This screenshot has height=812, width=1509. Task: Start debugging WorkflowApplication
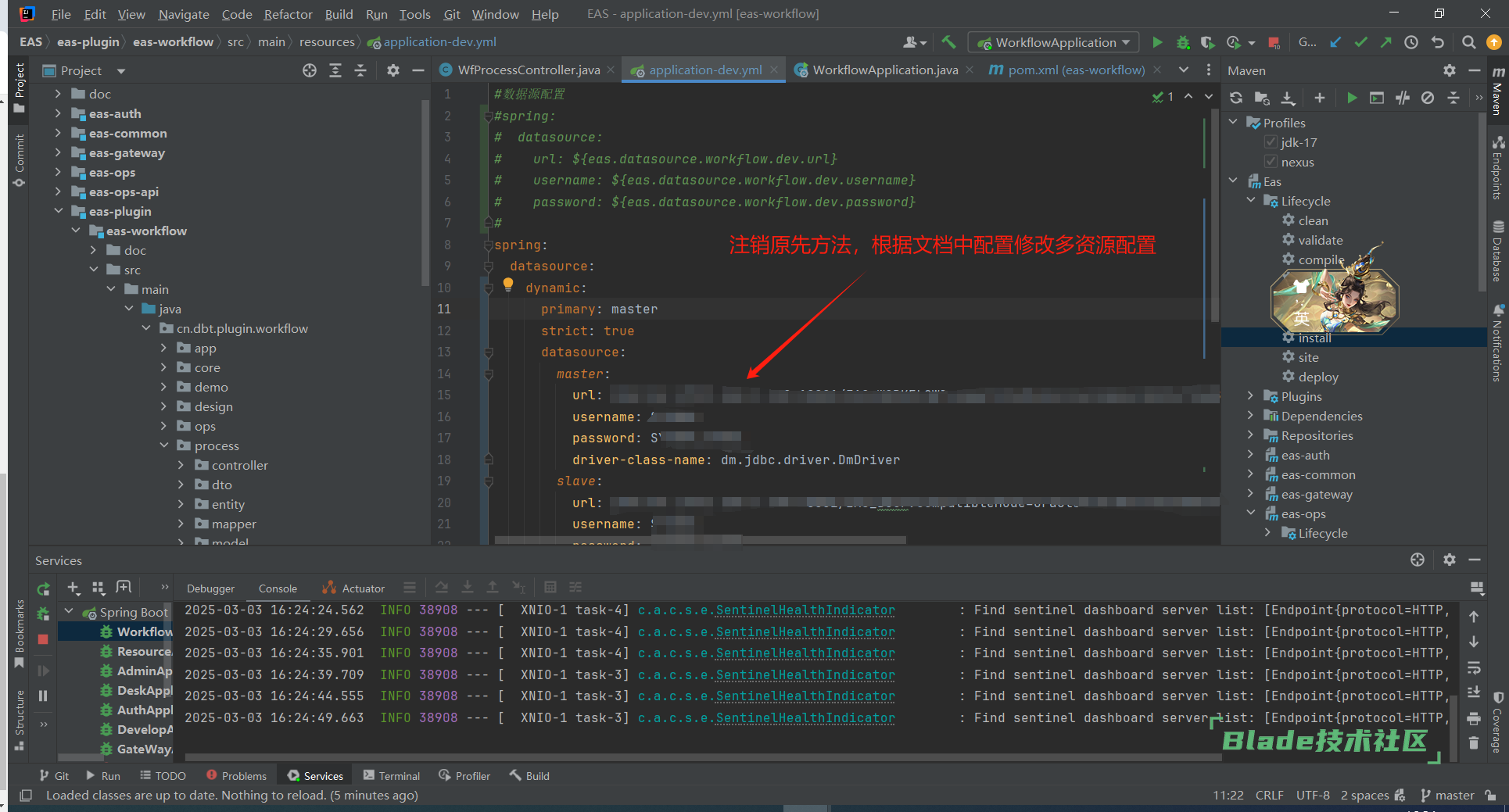coord(1183,42)
